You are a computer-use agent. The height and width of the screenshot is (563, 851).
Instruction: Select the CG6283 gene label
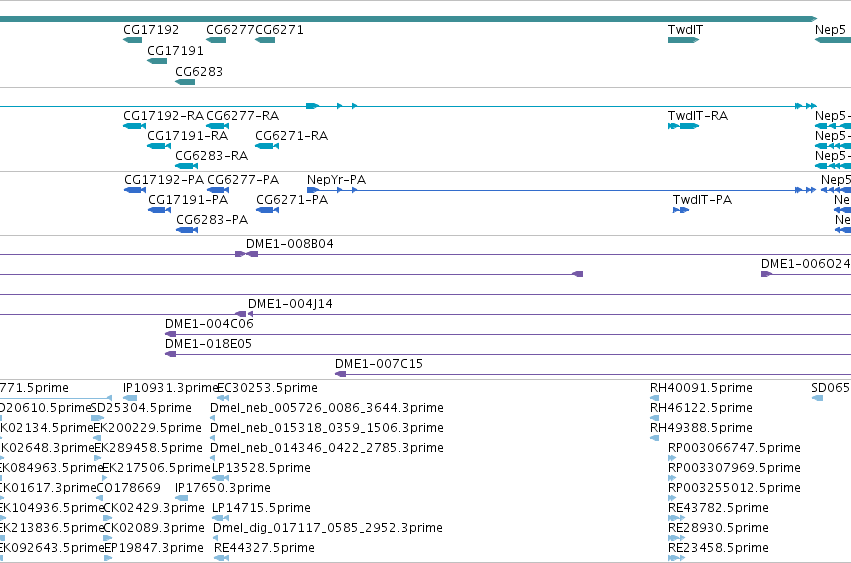pos(199,72)
